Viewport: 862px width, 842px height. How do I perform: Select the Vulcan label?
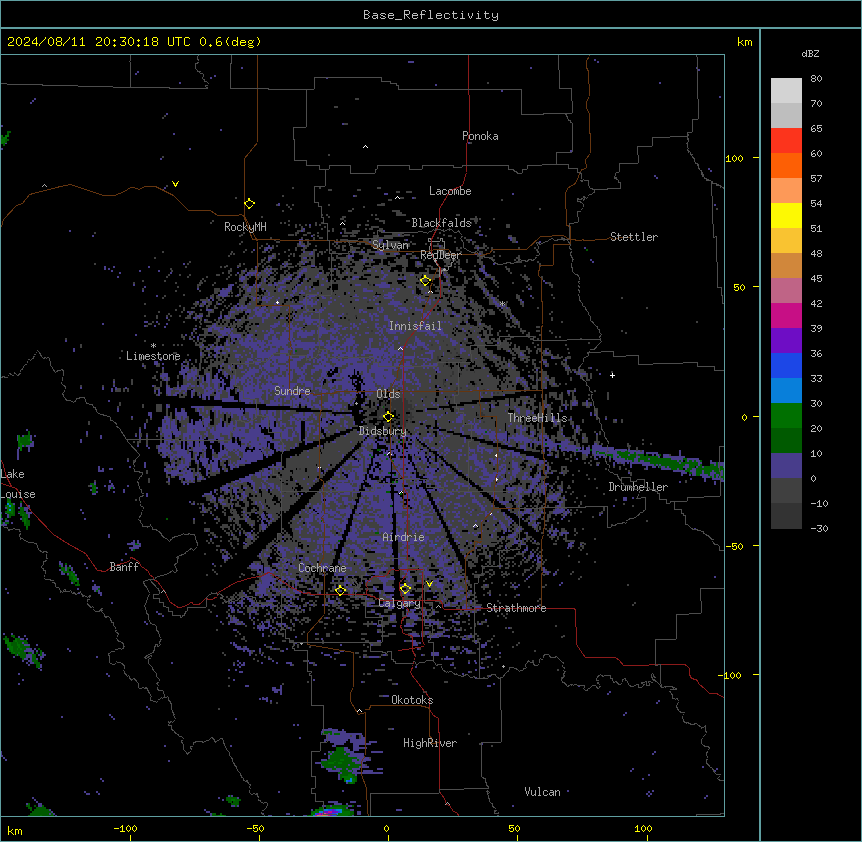pos(542,792)
